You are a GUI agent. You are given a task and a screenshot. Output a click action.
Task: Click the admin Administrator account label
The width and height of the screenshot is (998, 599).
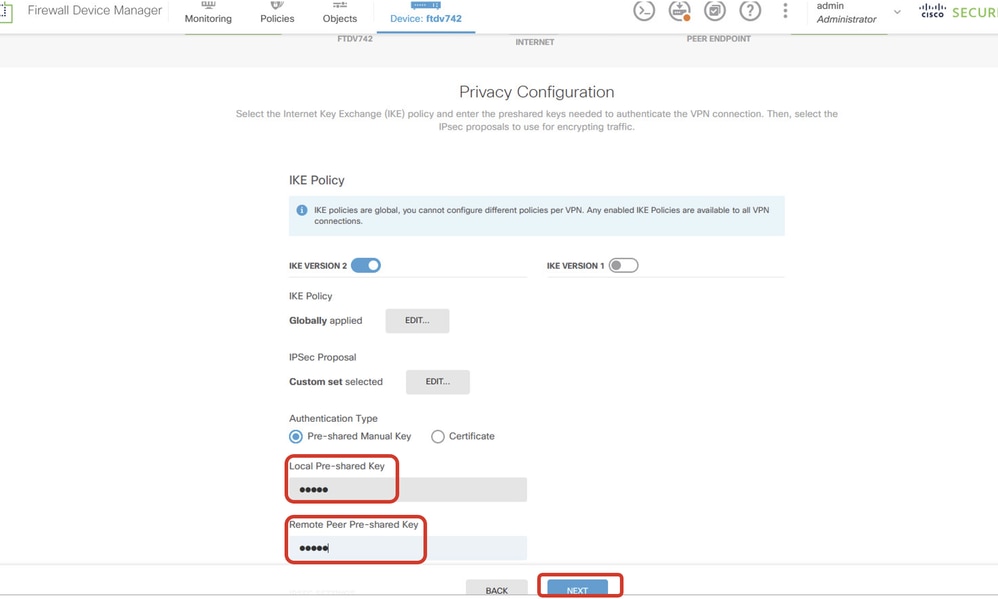(846, 13)
